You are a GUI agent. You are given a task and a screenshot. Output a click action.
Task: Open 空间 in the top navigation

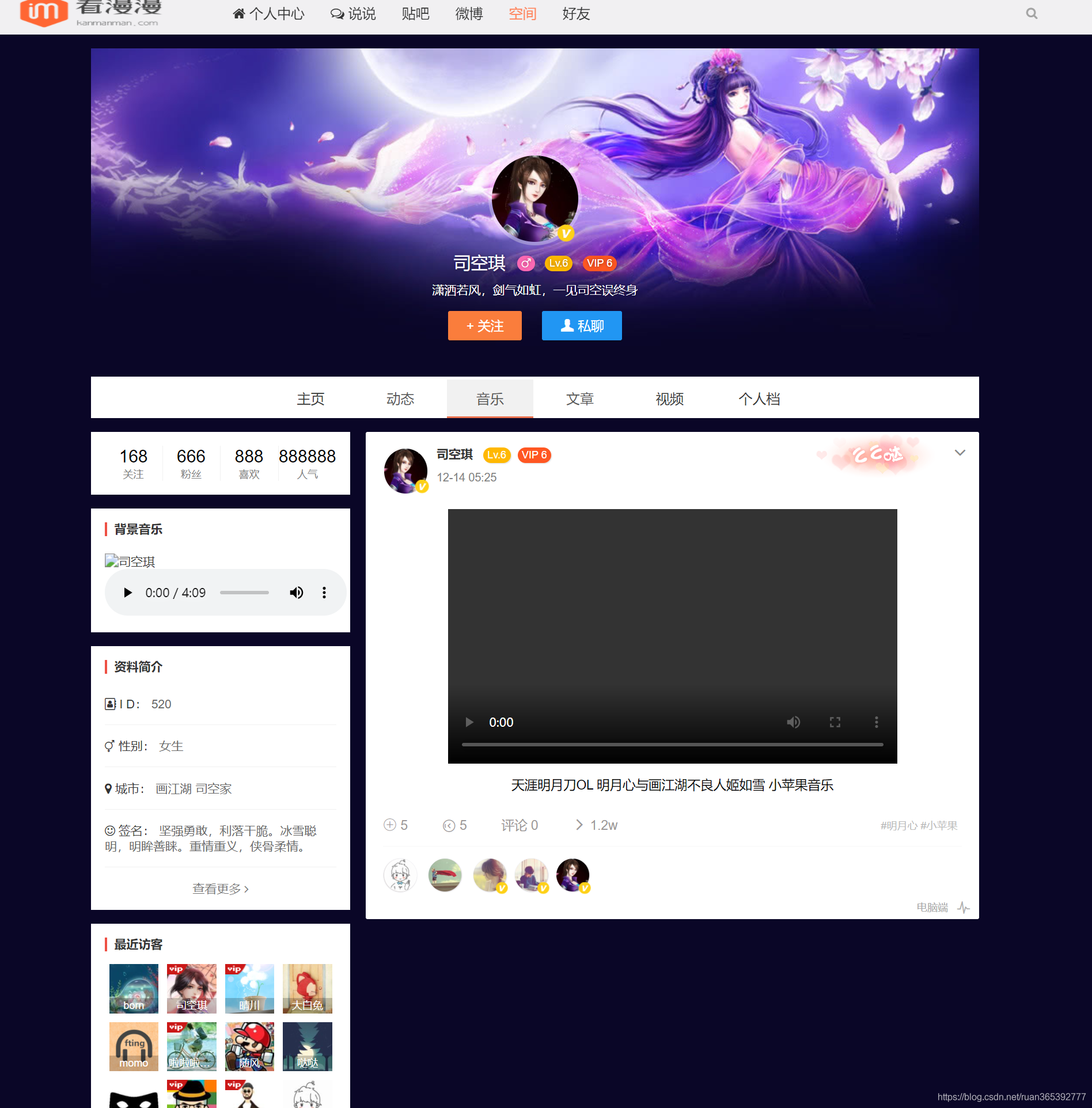(x=523, y=13)
